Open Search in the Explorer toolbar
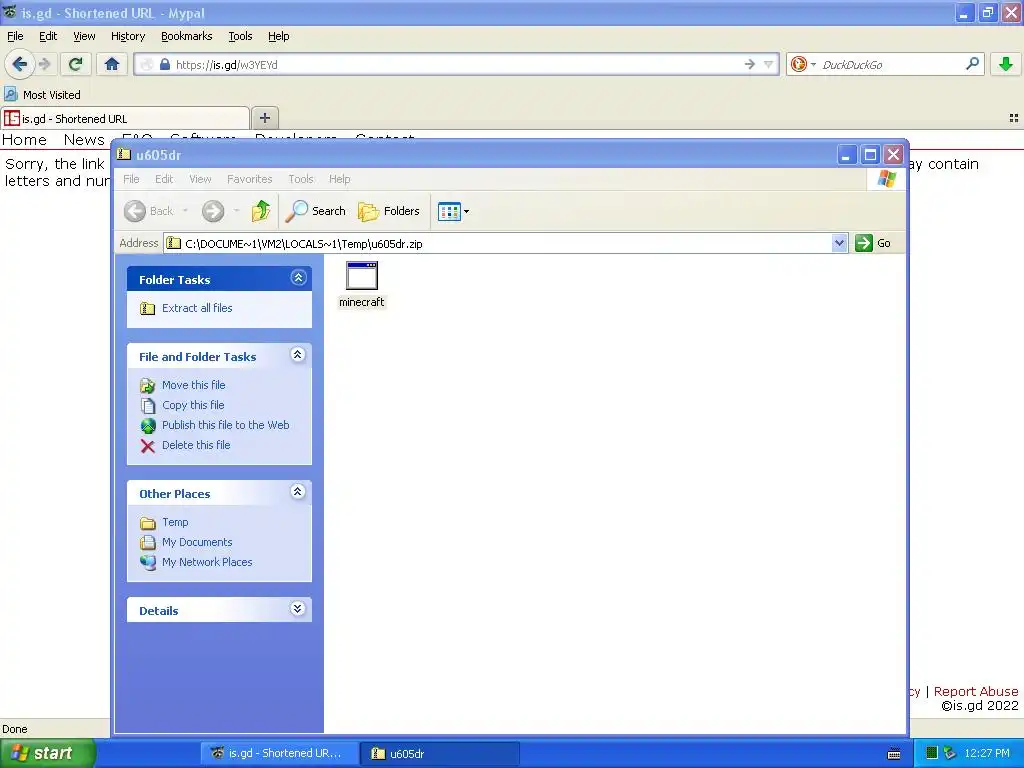 [x=316, y=211]
